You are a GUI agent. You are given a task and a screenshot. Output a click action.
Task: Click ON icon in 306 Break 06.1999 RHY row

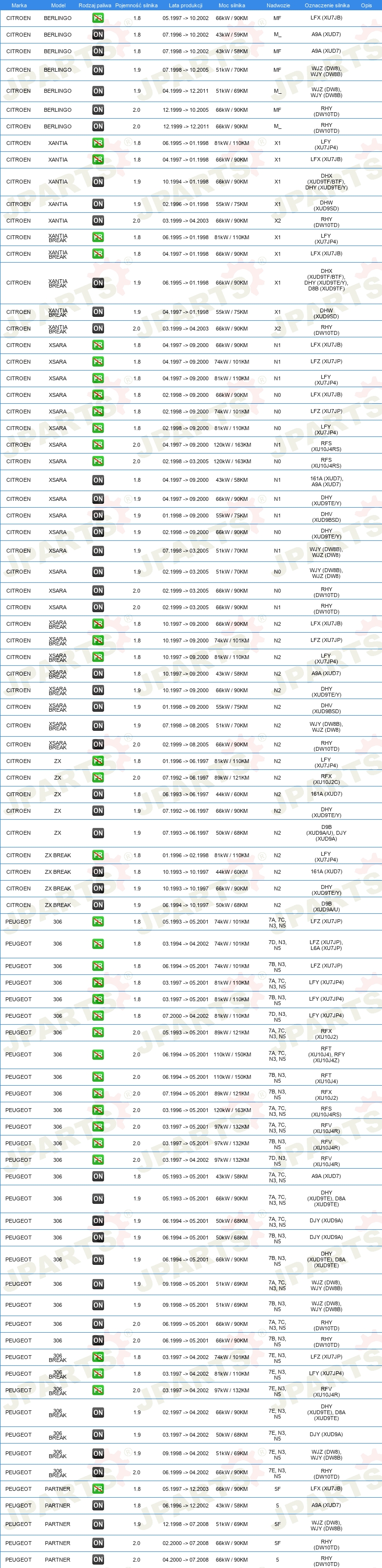click(98, 1472)
